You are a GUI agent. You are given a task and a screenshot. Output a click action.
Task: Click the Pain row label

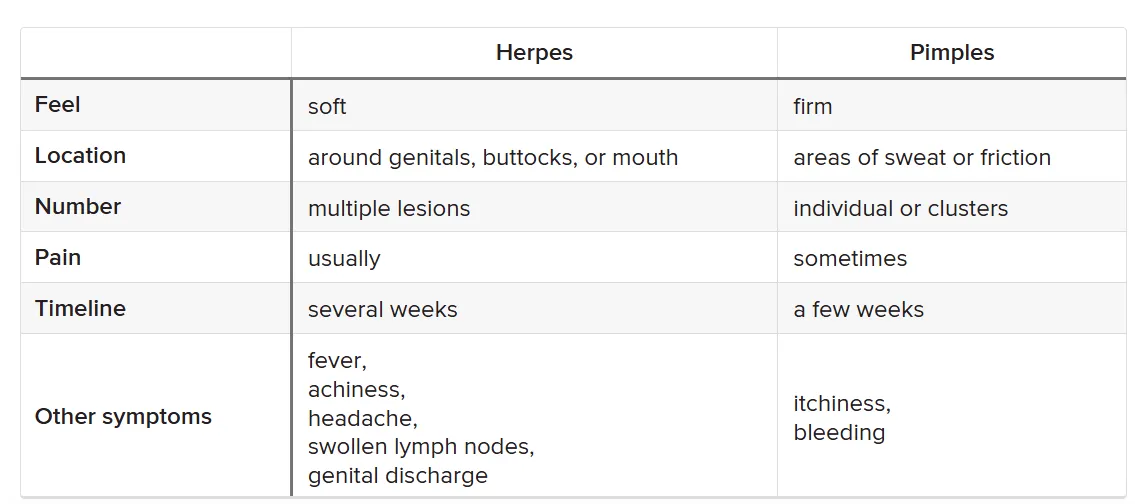click(58, 258)
